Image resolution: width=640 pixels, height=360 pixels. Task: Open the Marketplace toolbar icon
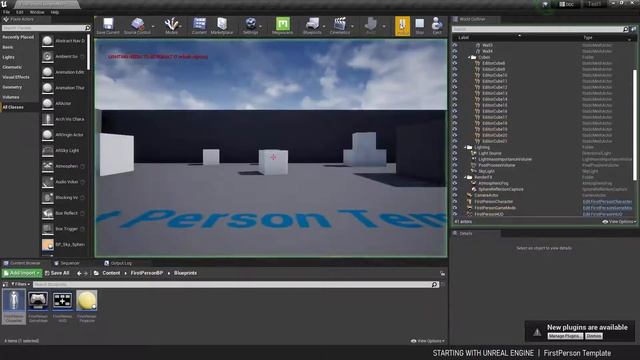222,24
